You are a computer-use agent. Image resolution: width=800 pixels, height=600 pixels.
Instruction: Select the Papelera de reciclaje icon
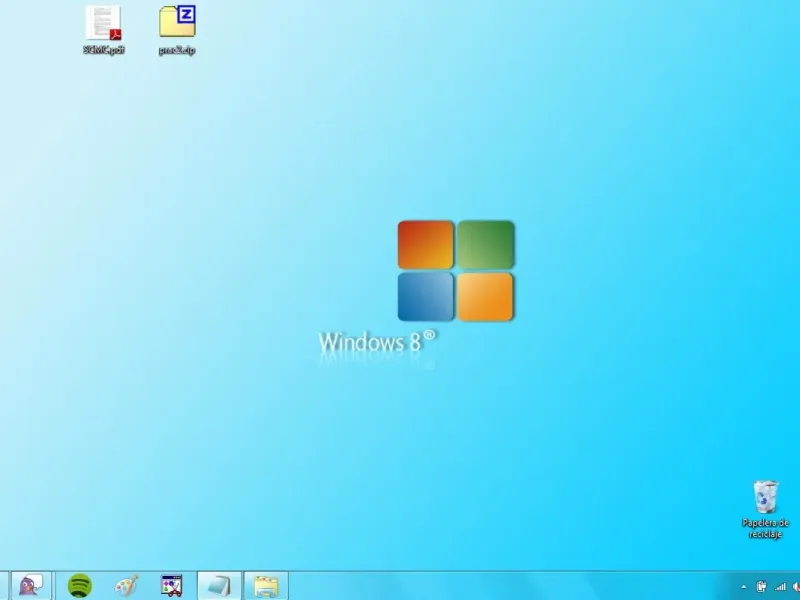click(x=766, y=496)
